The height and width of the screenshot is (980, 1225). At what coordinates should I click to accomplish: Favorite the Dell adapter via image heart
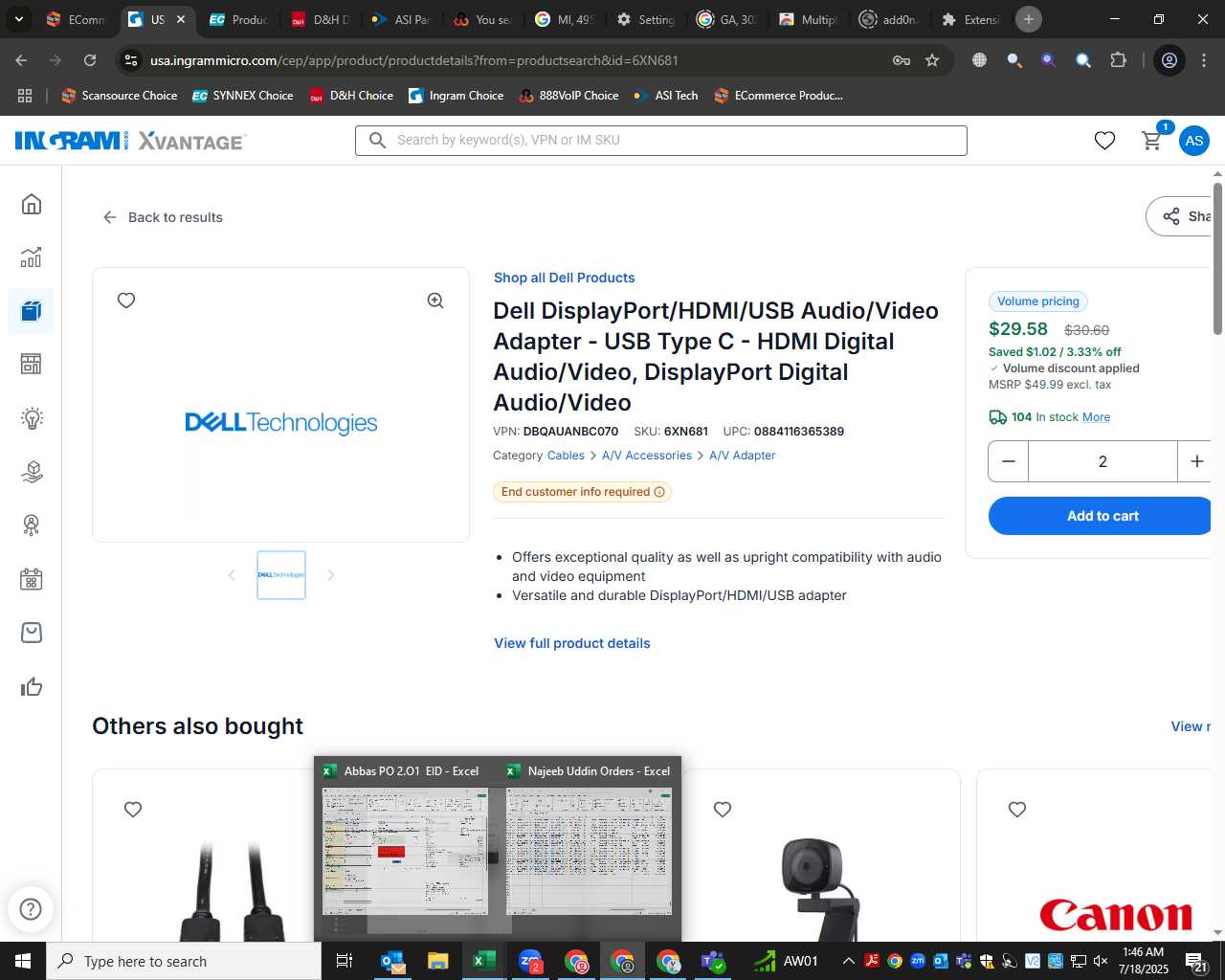[x=126, y=301]
